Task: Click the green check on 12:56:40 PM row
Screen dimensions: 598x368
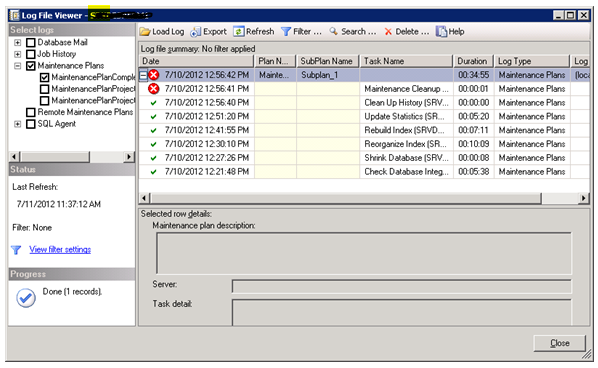Action: click(x=154, y=103)
